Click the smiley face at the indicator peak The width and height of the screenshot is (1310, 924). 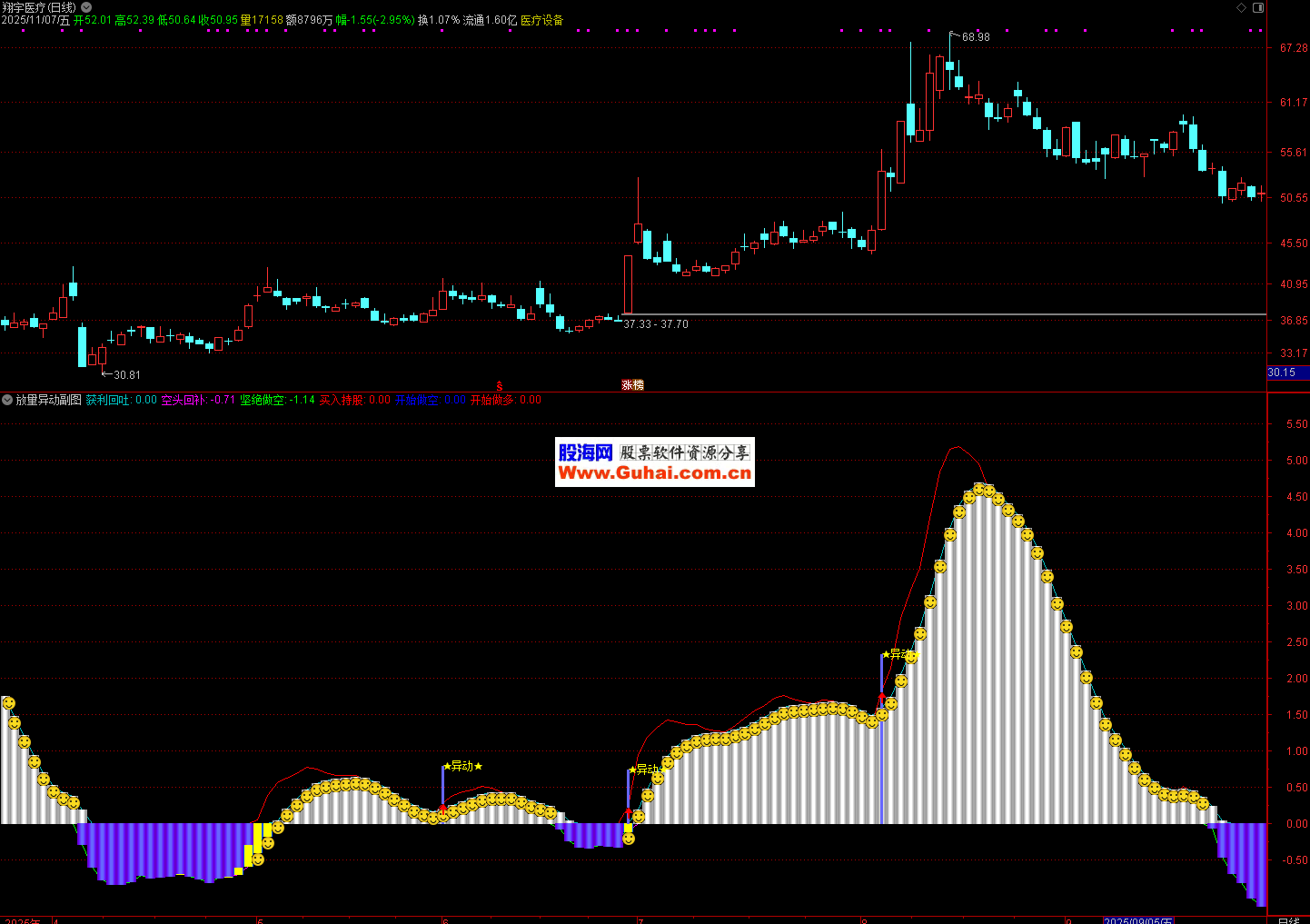[978, 490]
